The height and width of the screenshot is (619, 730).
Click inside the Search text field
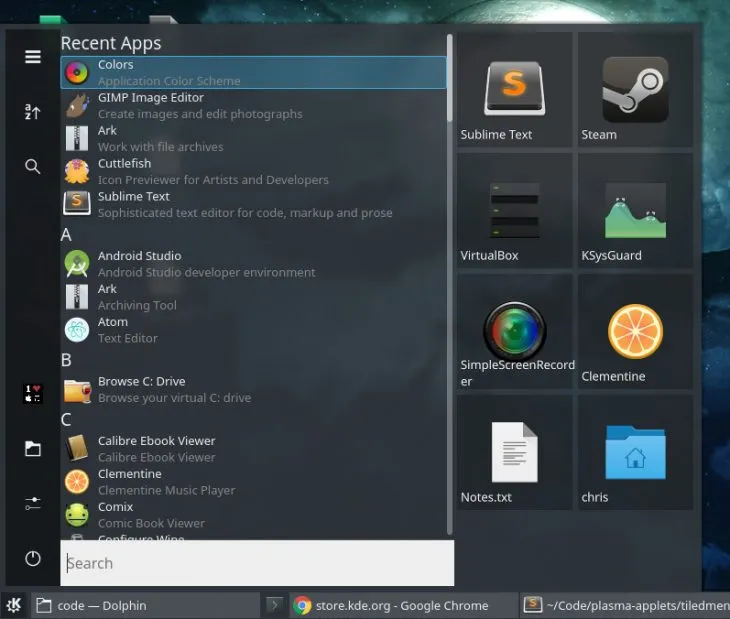coord(257,563)
